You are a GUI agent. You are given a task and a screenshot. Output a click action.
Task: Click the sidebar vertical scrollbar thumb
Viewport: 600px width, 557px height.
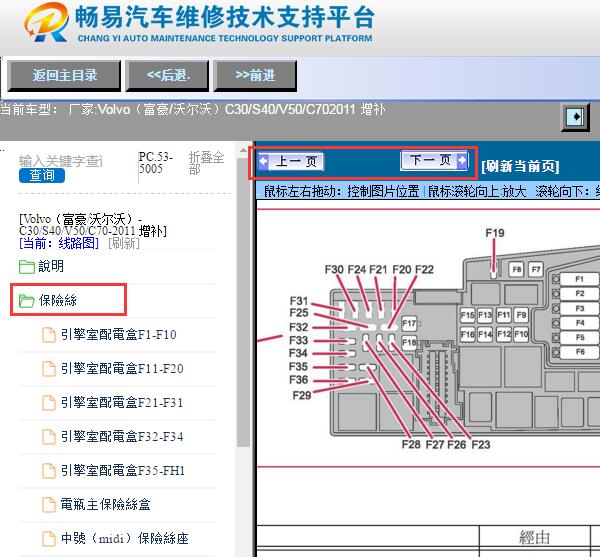[243, 302]
